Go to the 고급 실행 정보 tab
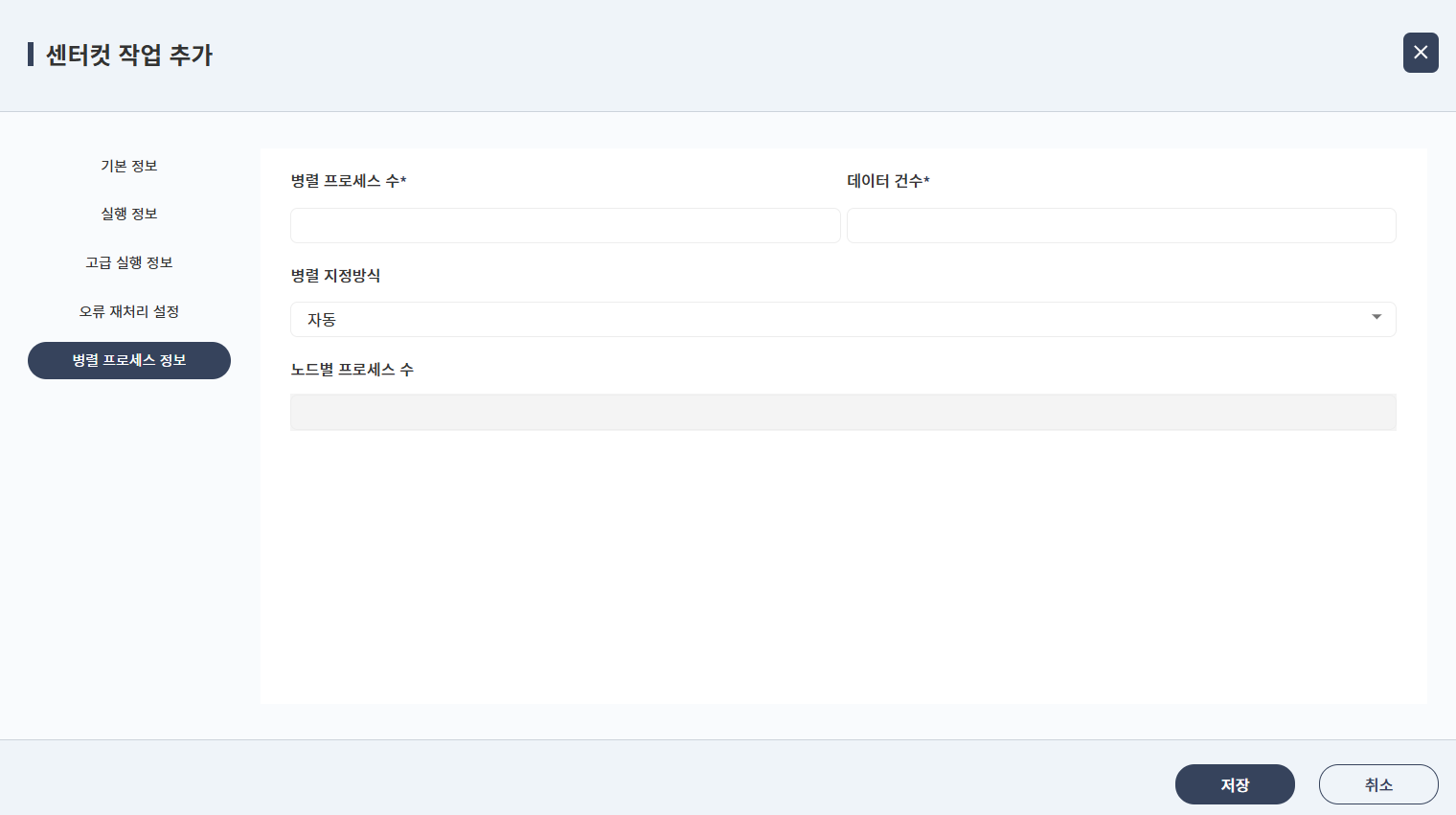The height and width of the screenshot is (815, 1456). coord(129,262)
